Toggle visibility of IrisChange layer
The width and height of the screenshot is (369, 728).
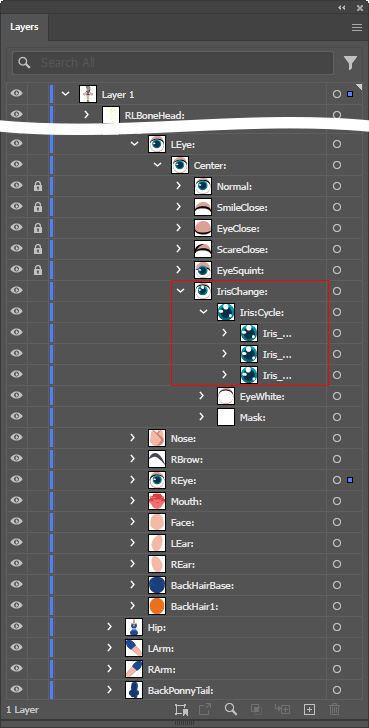17,291
